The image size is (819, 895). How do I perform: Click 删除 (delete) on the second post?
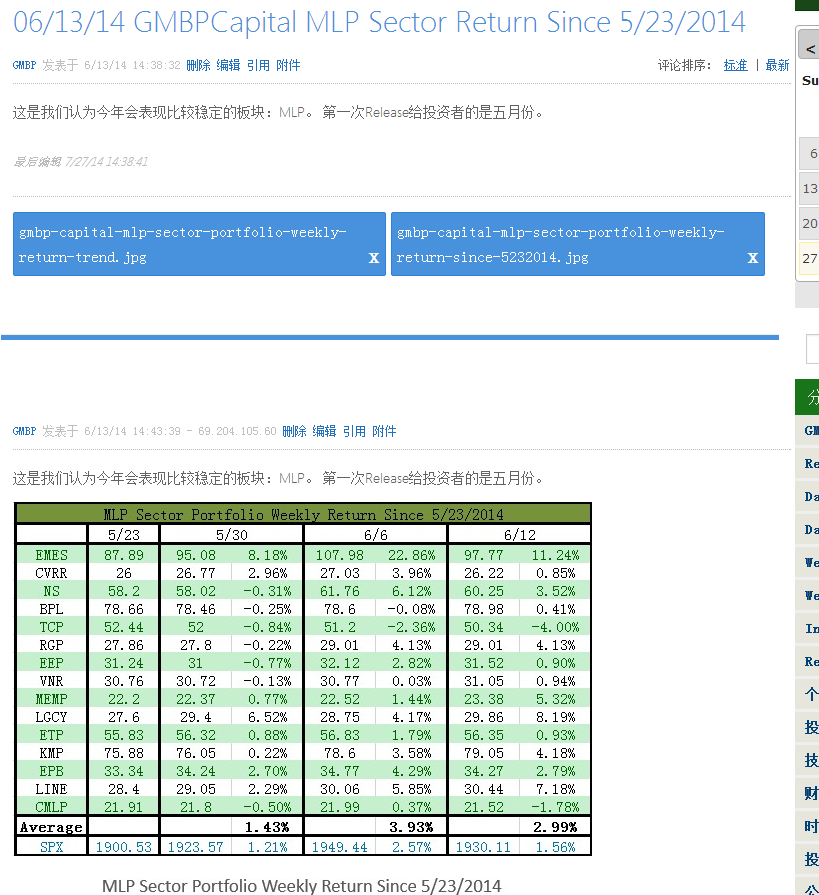[x=294, y=431]
